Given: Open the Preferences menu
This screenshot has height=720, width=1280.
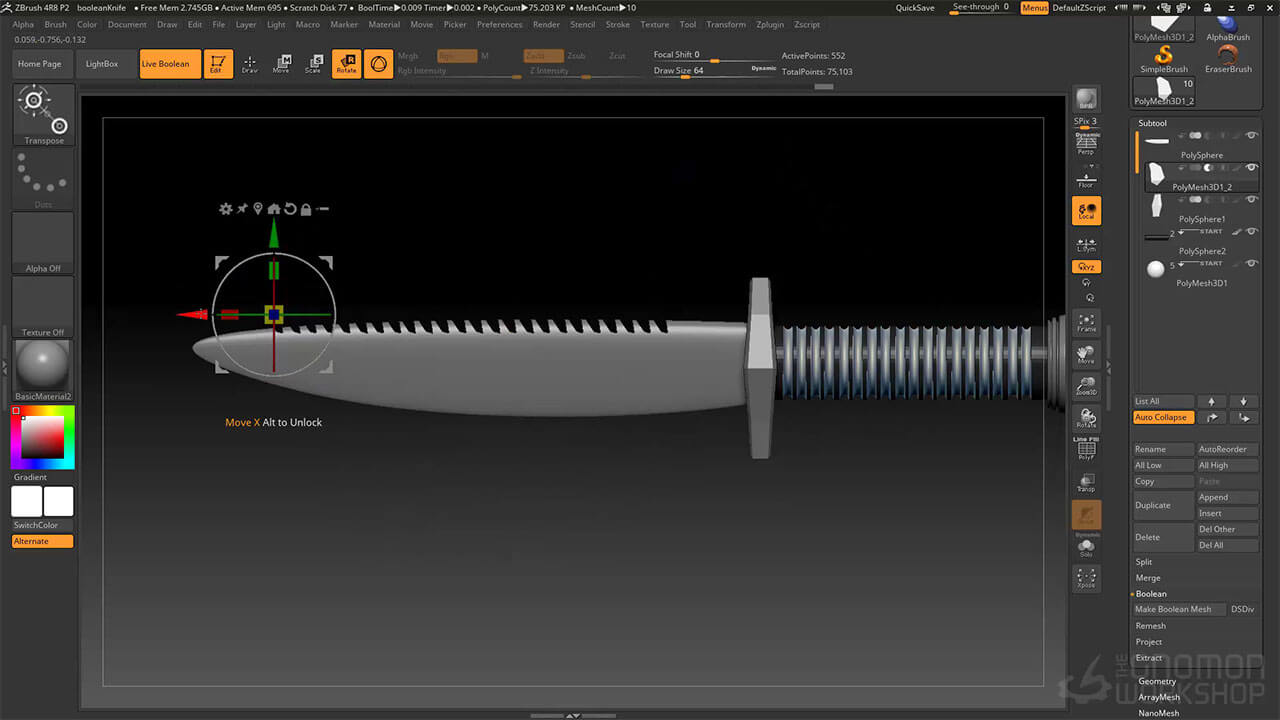Looking at the screenshot, I should (499, 24).
